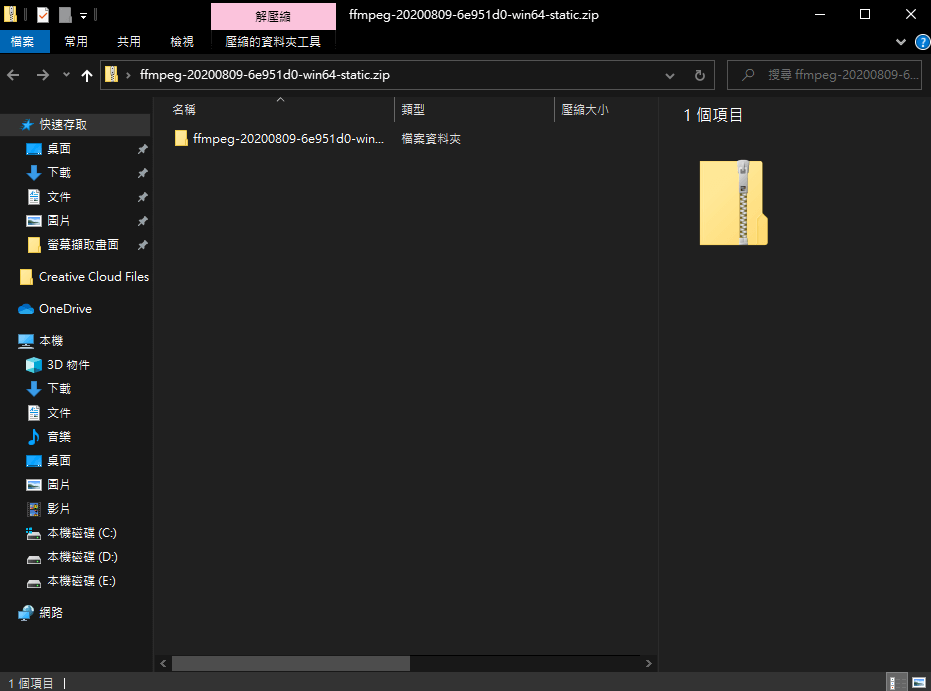Click the ffmpeg zip path in address bar

pos(265,75)
